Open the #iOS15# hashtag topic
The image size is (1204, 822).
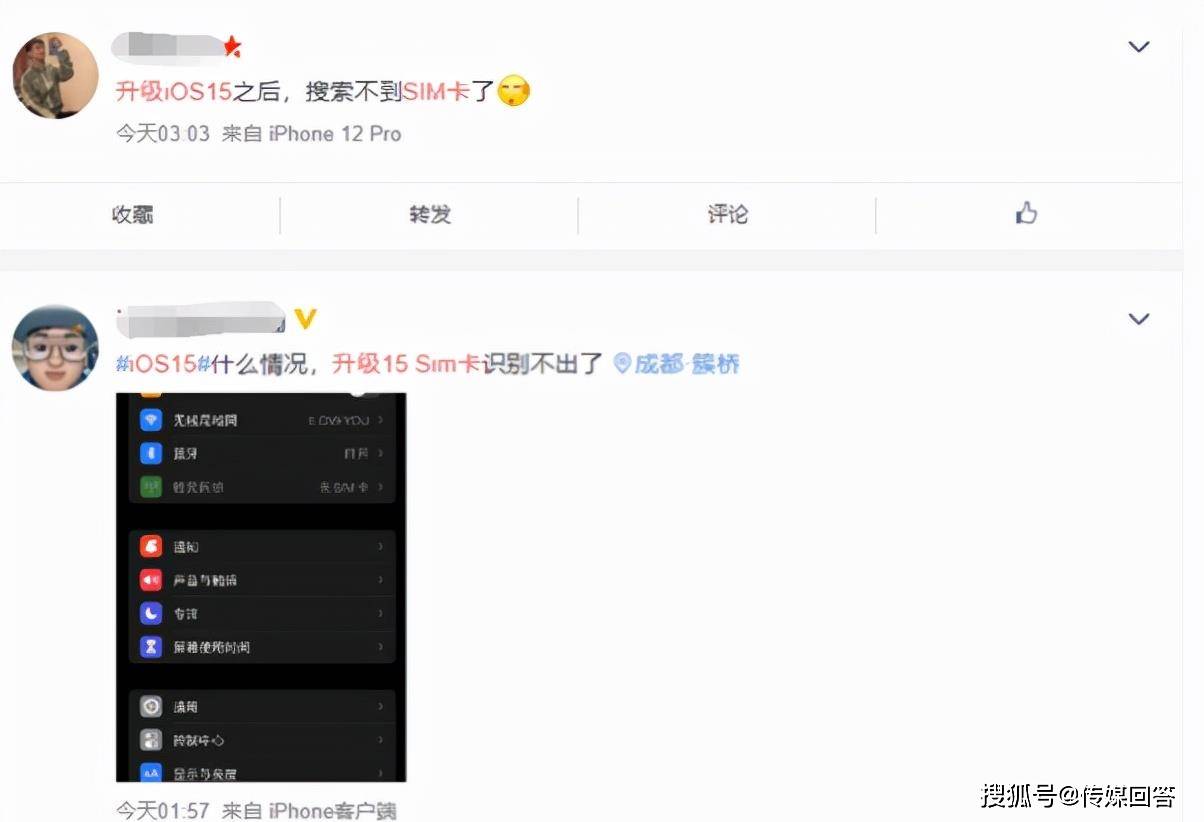coord(161,363)
